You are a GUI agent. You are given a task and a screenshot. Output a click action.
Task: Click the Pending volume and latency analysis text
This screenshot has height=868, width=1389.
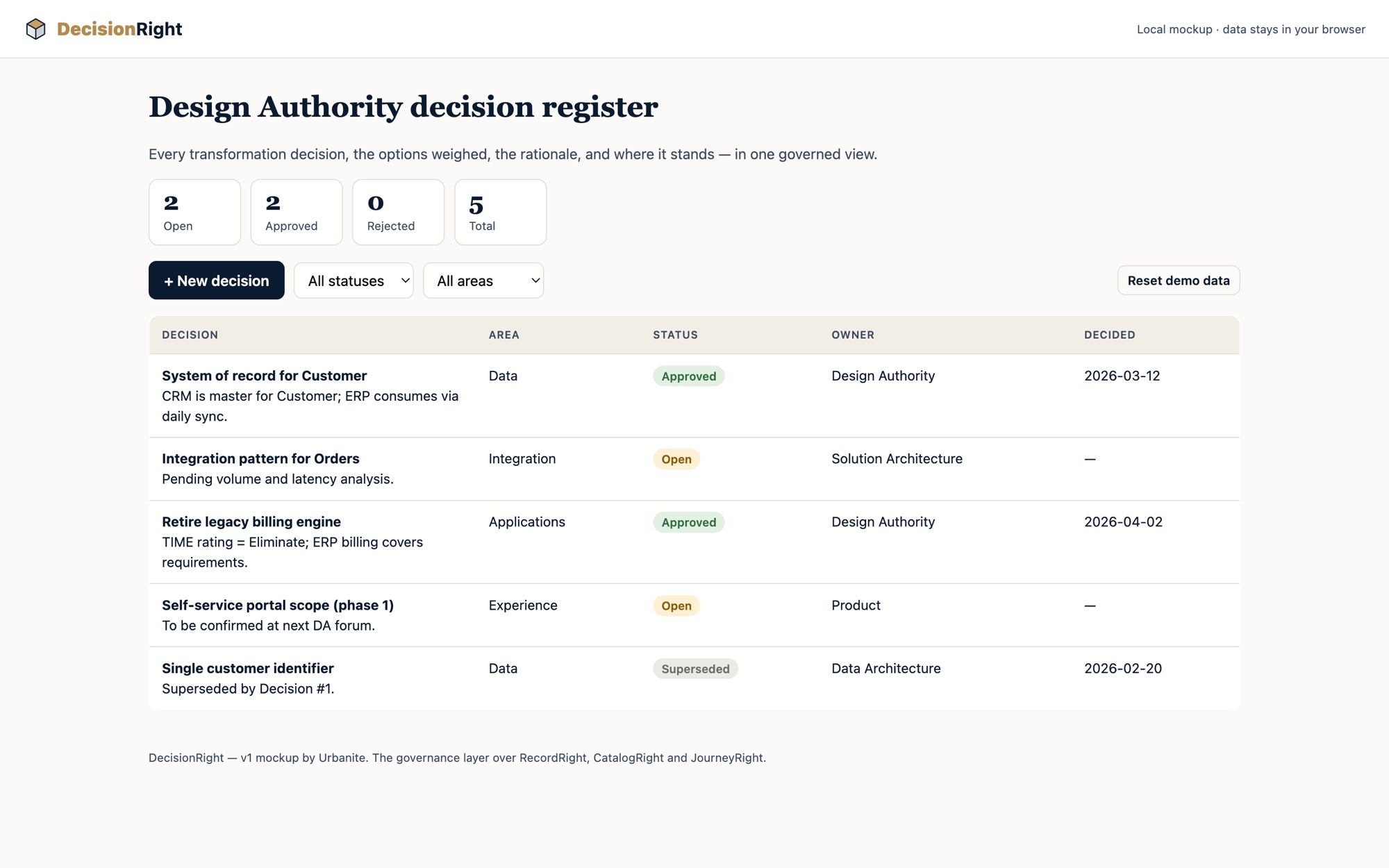click(x=278, y=479)
